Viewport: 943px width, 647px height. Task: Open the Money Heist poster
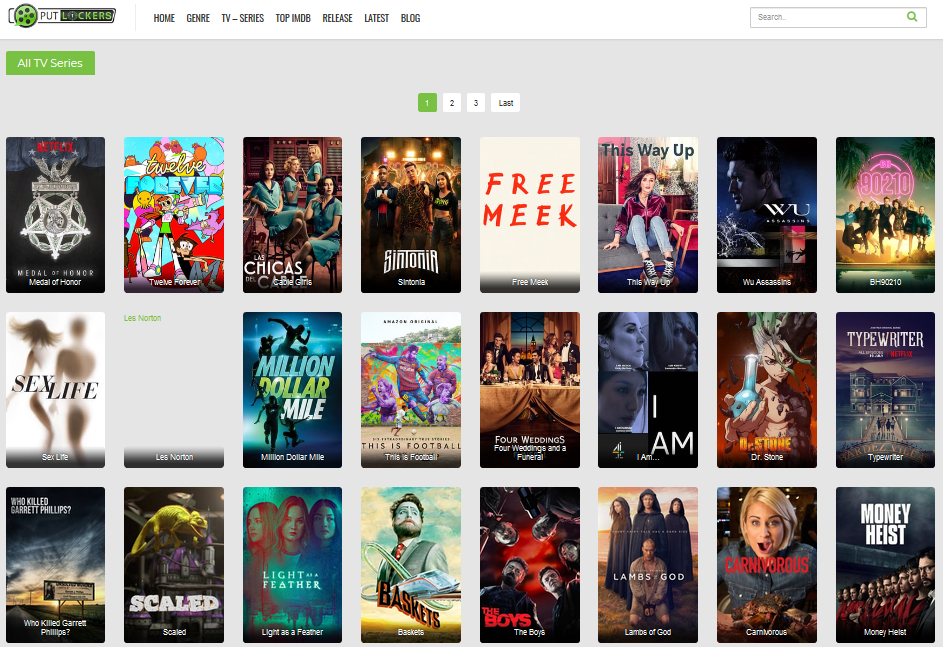(885, 565)
